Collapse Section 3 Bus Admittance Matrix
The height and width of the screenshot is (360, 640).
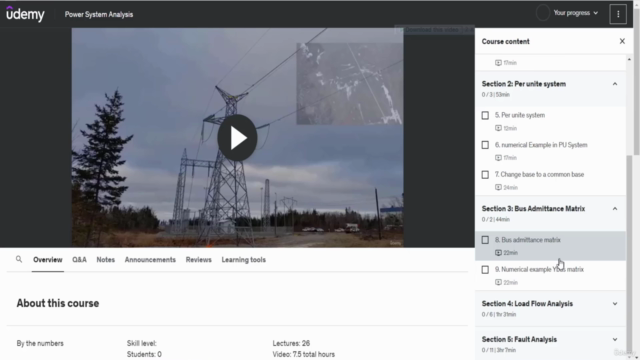615,209
